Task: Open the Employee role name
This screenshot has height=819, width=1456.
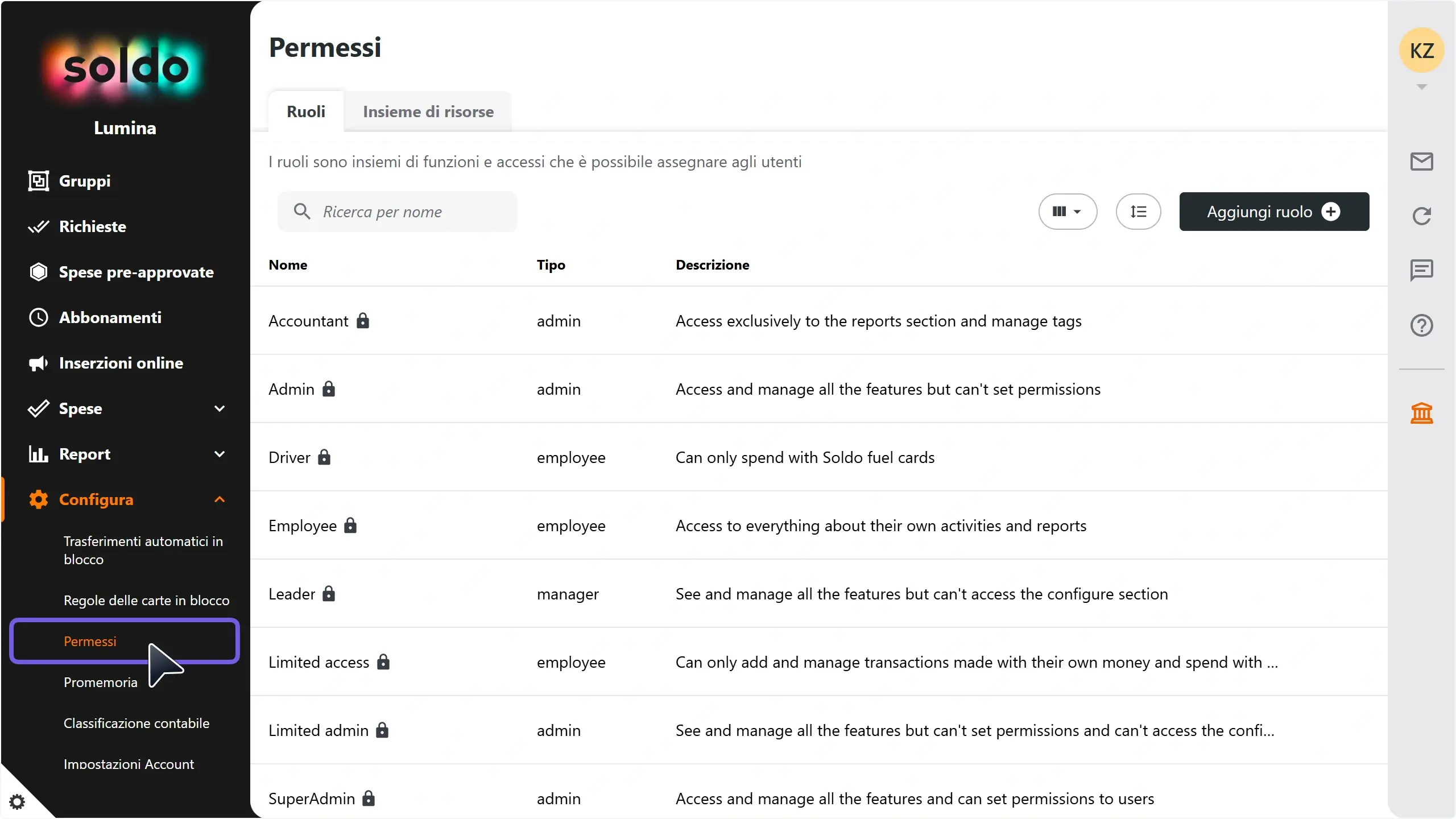Action: click(x=303, y=526)
